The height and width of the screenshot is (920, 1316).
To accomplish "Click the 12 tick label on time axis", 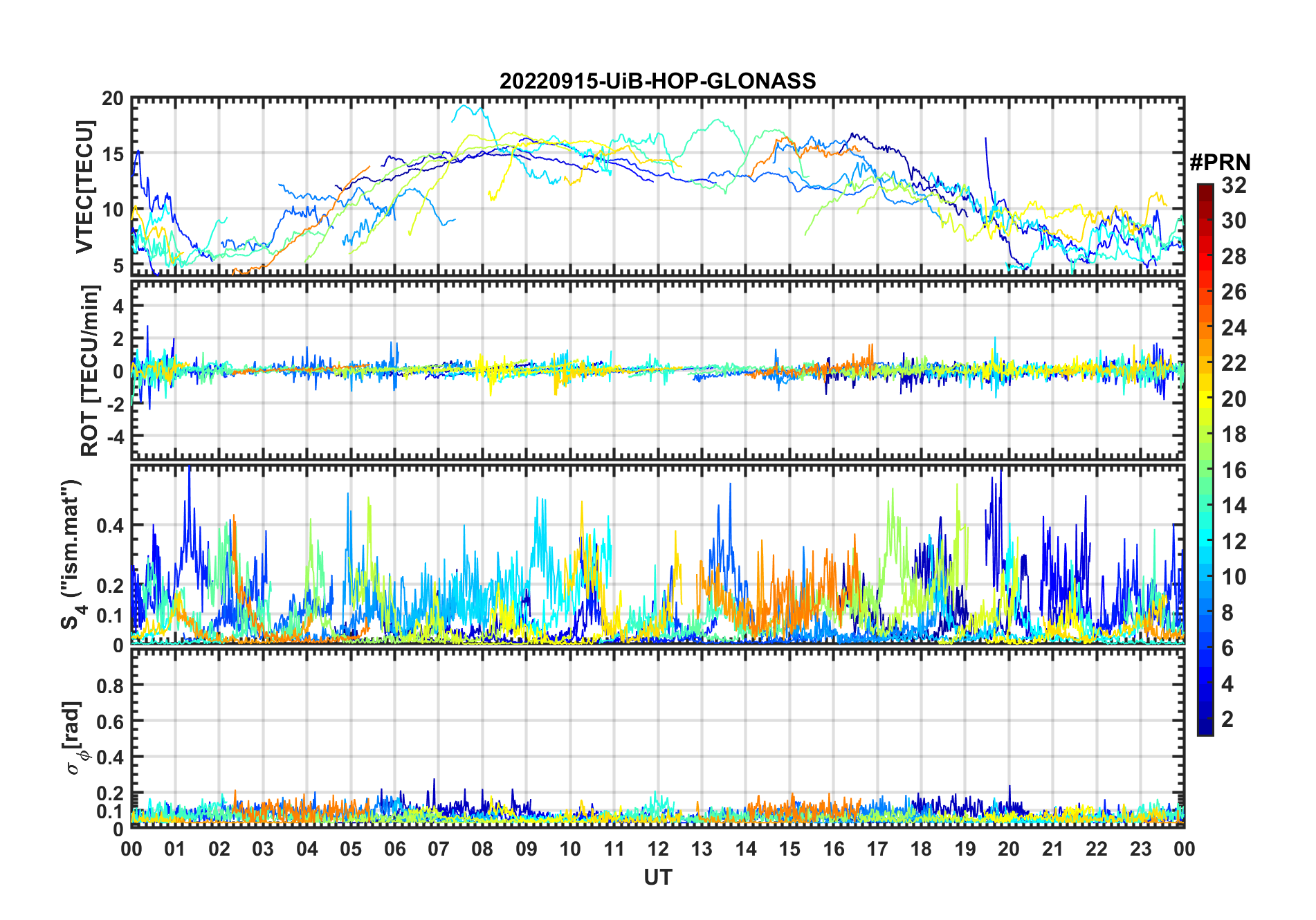I will point(658,849).
